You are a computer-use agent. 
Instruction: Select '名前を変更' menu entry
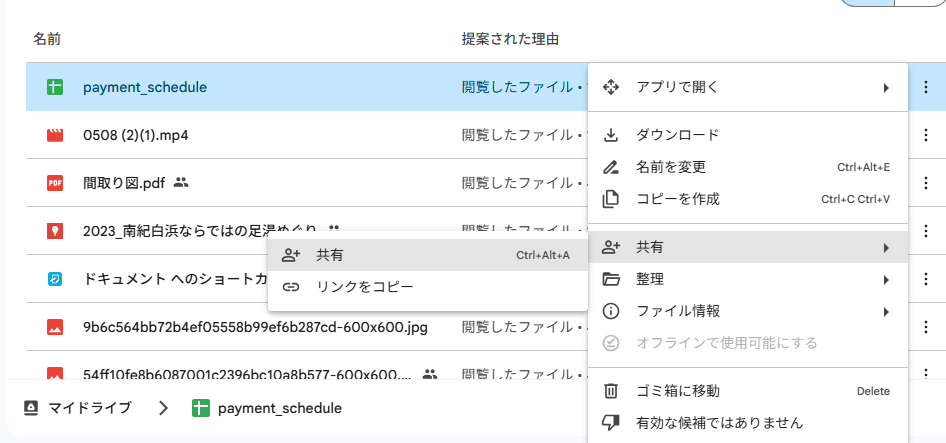[x=748, y=167]
